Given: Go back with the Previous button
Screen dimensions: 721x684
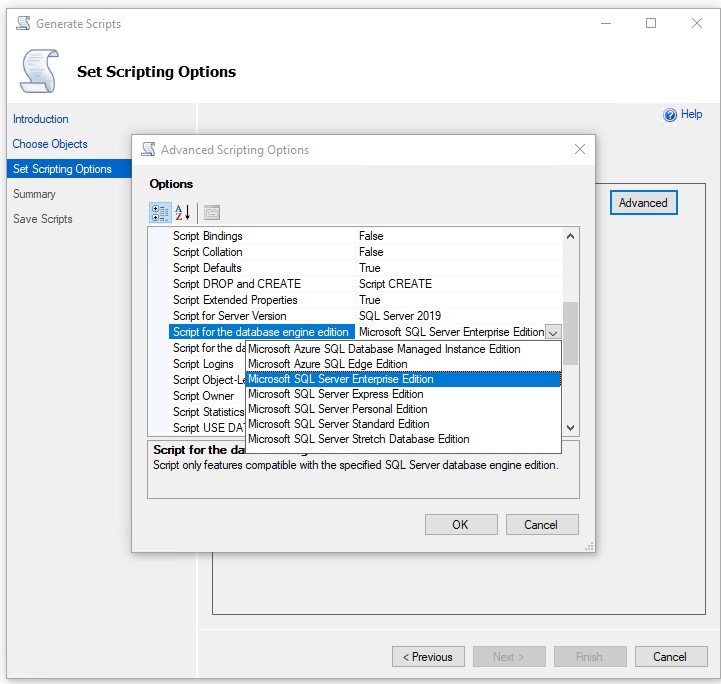Looking at the screenshot, I should (427, 657).
